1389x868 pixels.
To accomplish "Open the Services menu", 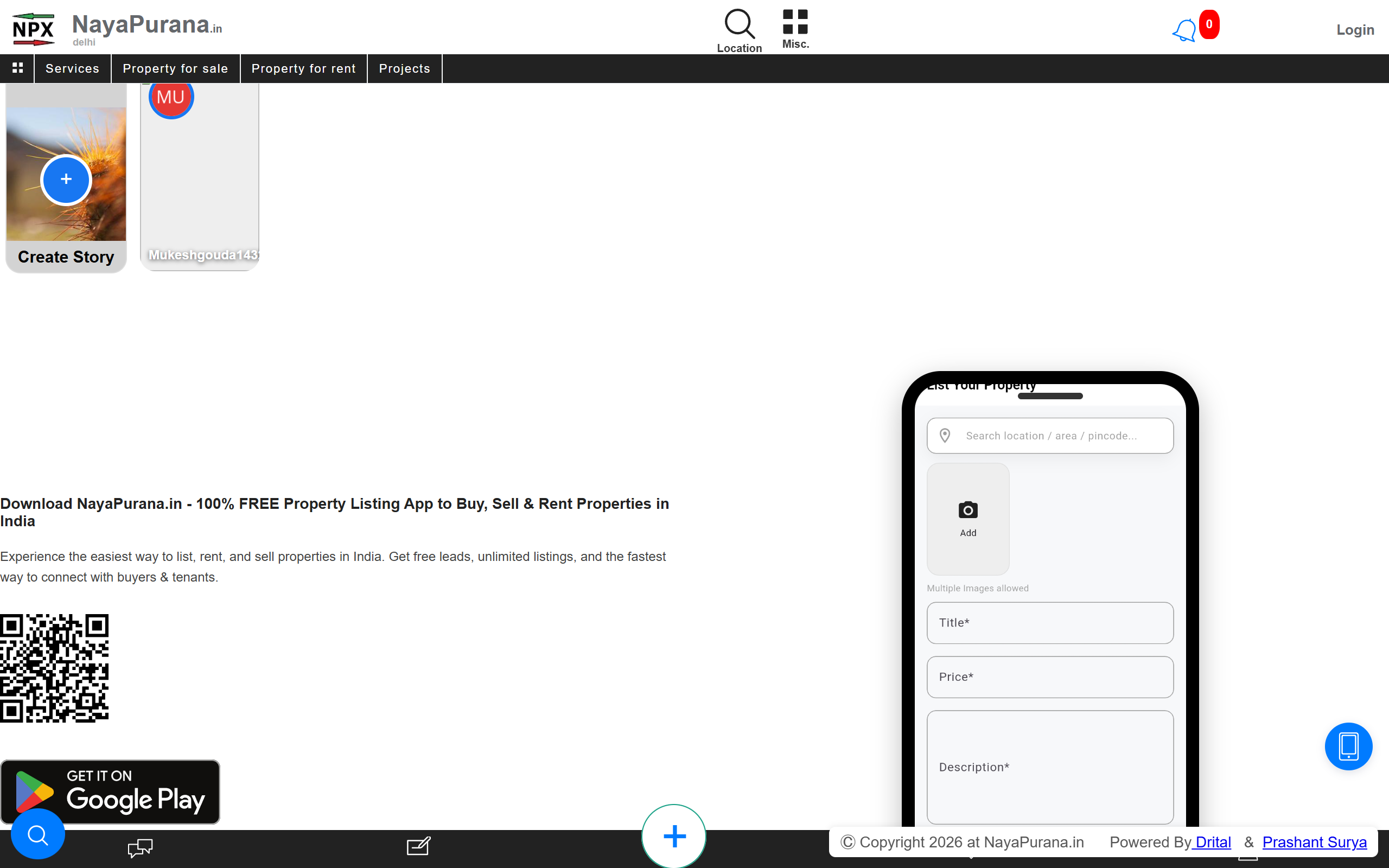I will [72, 68].
